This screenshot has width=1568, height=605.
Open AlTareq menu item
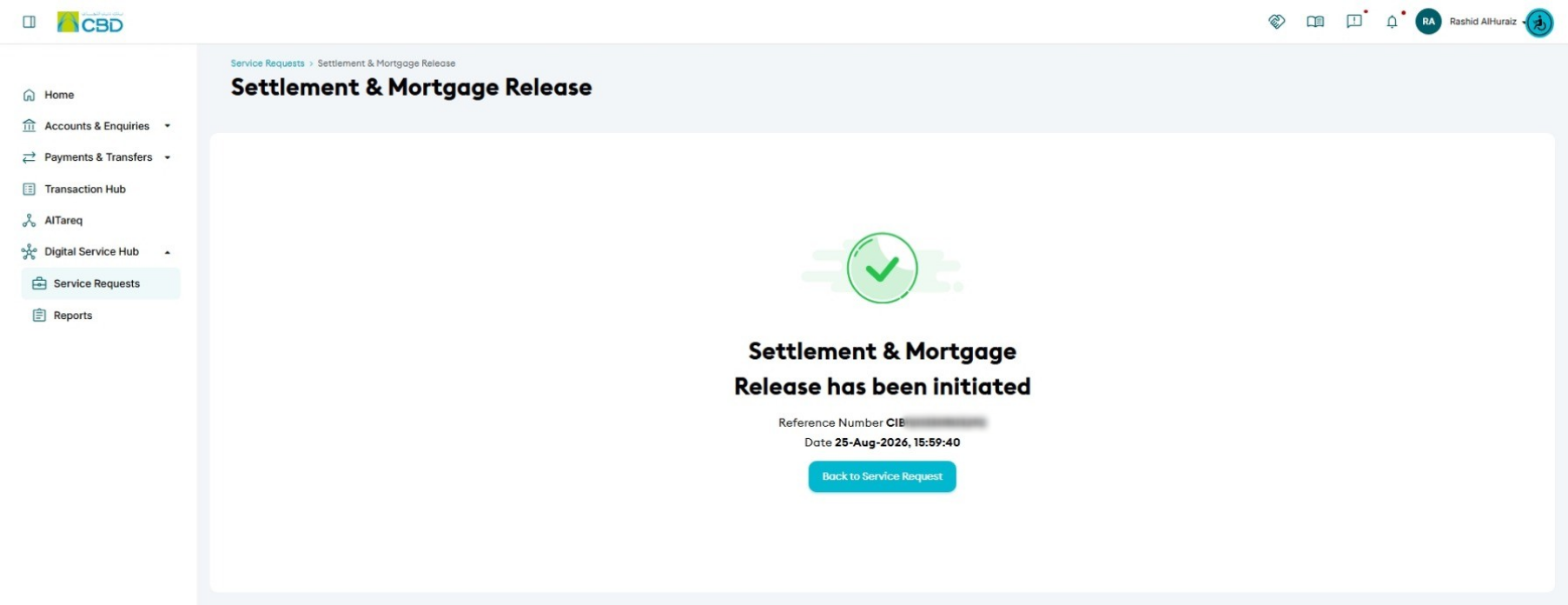pos(63,220)
